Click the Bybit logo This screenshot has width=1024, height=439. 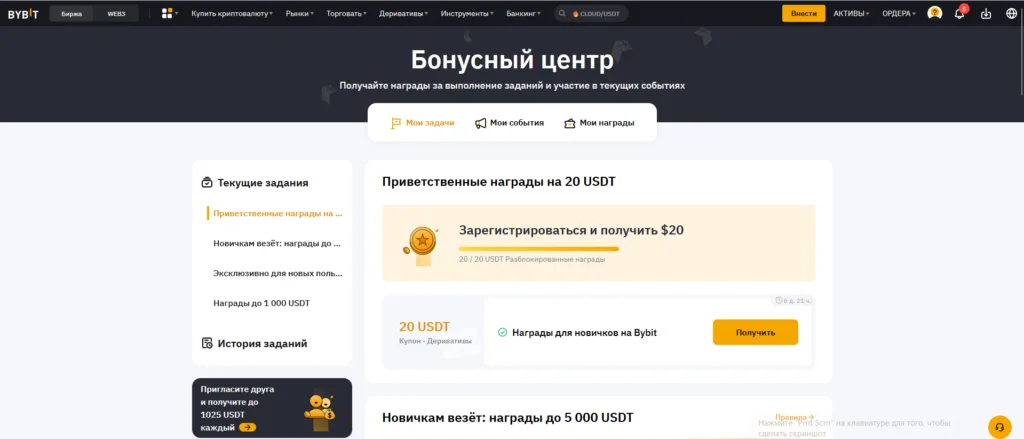24,13
